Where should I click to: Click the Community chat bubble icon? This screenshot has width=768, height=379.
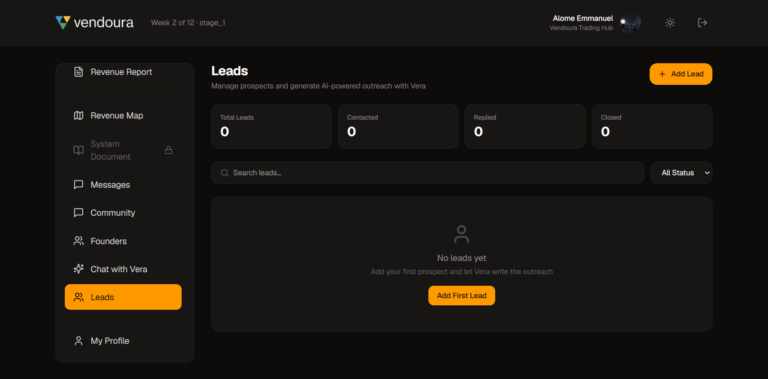[78, 213]
